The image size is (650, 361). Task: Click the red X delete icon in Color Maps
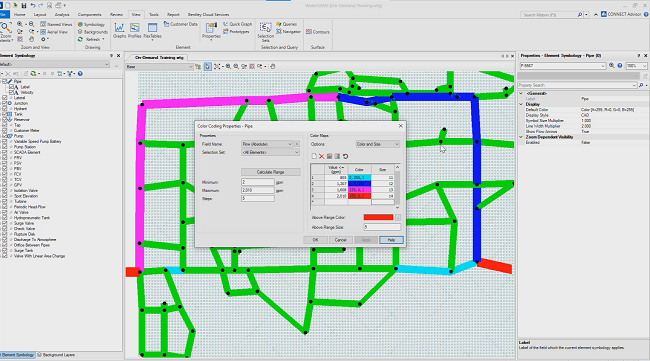[321, 156]
